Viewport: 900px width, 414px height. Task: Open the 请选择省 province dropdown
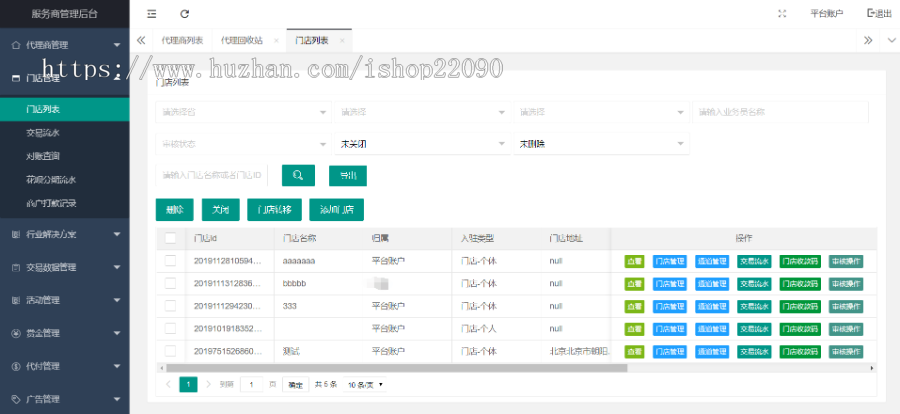[243, 113]
